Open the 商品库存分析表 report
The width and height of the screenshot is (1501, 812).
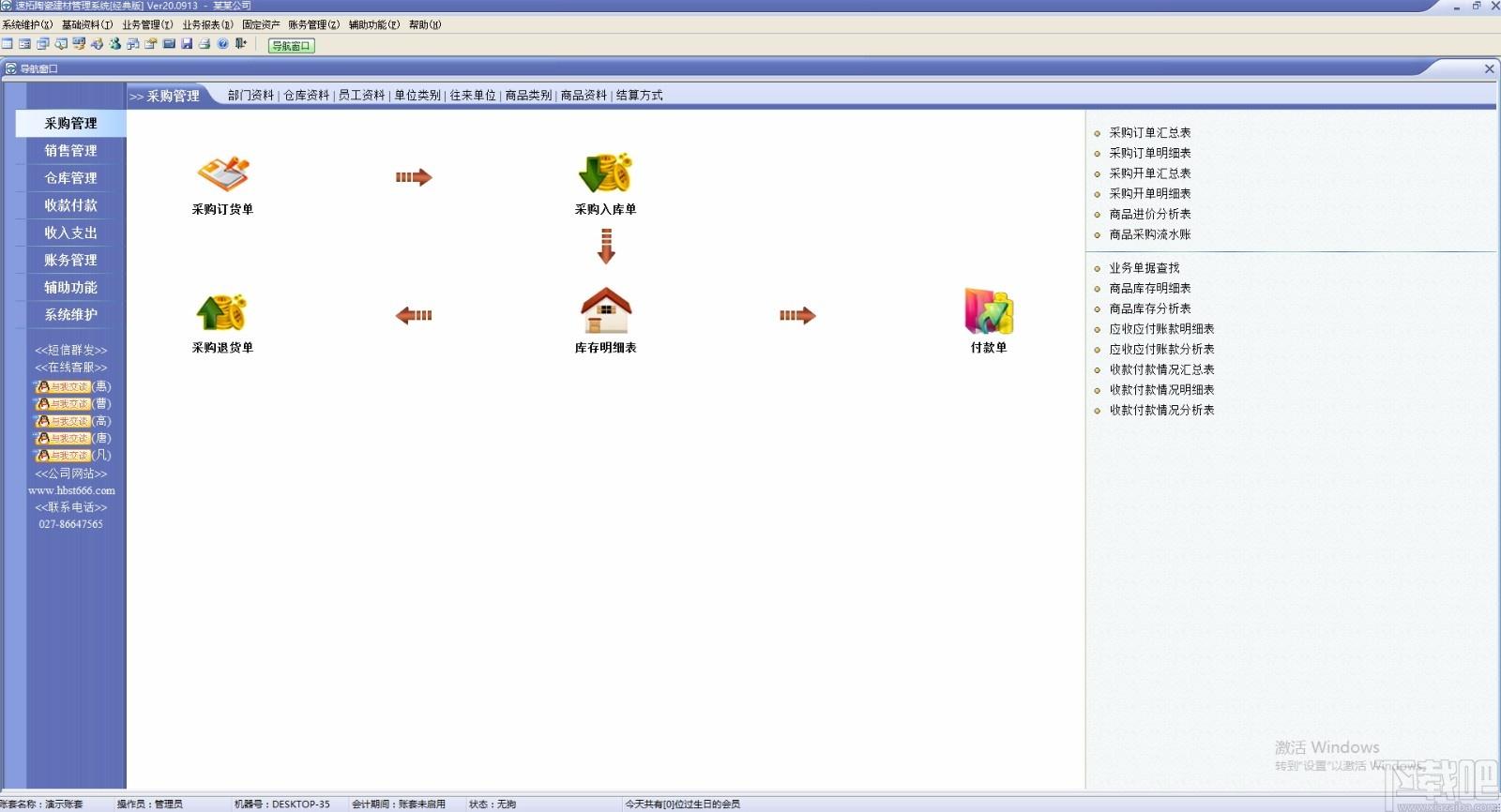coord(1150,308)
